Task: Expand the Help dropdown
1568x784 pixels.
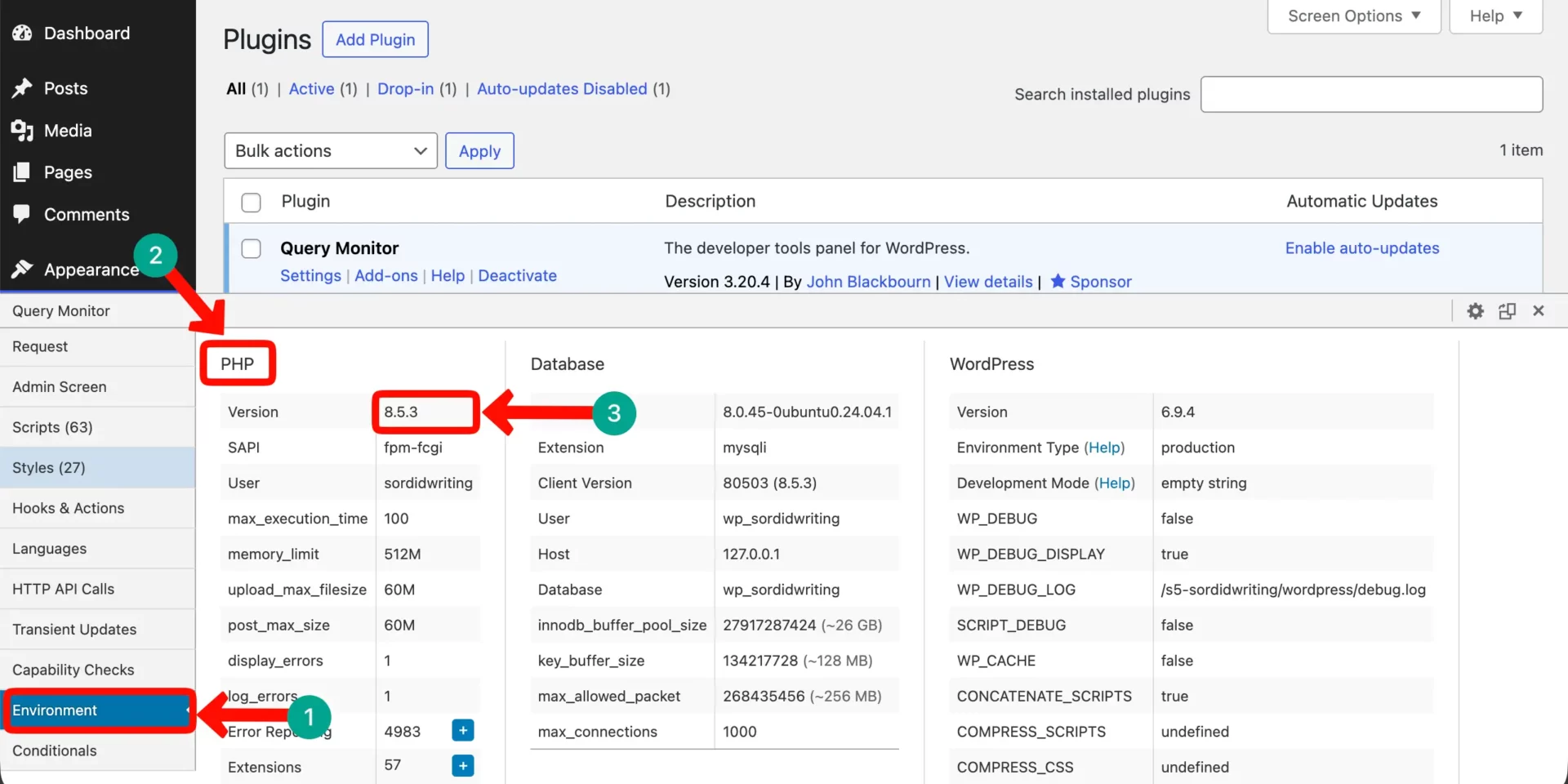Action: pyautogui.click(x=1494, y=16)
